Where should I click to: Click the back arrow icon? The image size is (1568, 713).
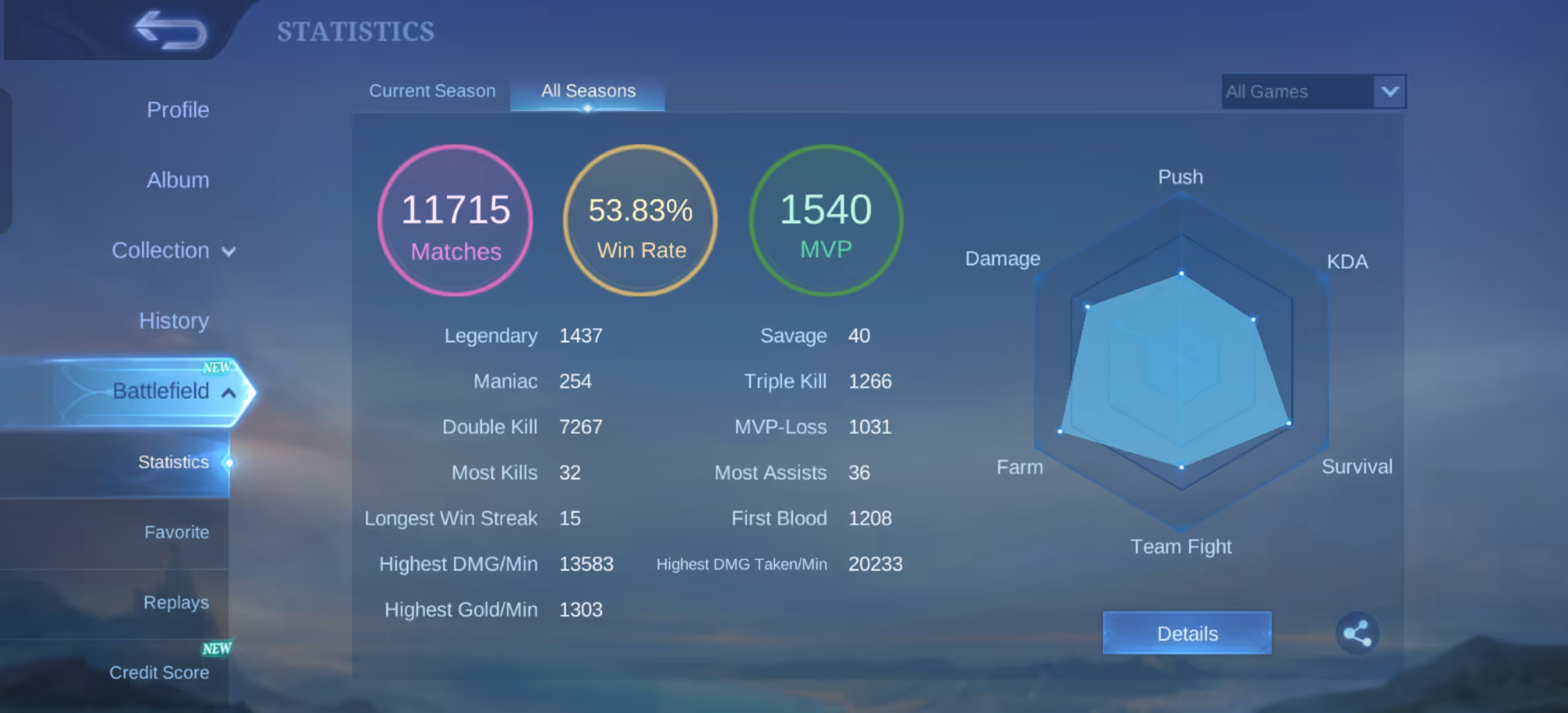170,30
